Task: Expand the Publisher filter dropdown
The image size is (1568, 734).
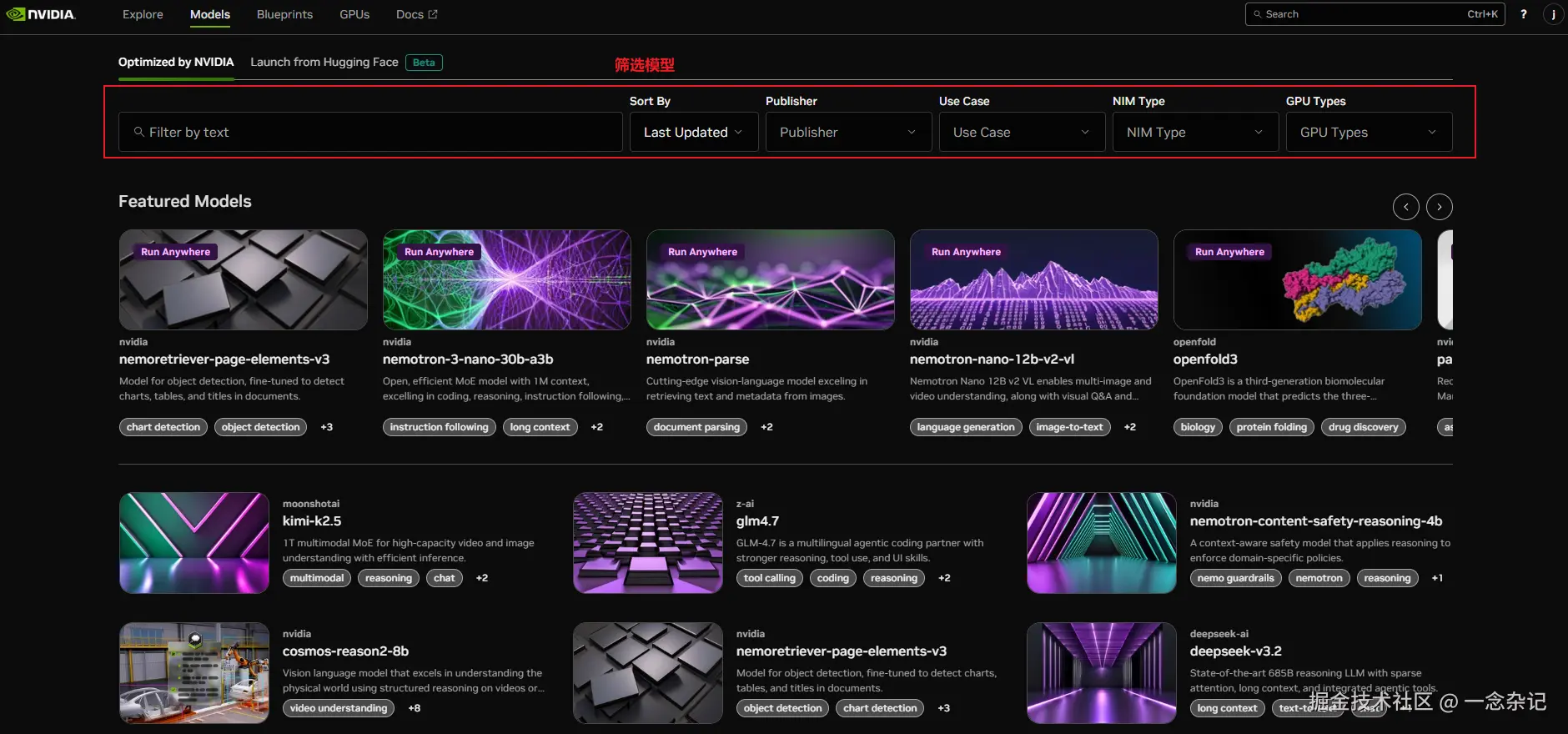Action: 848,132
